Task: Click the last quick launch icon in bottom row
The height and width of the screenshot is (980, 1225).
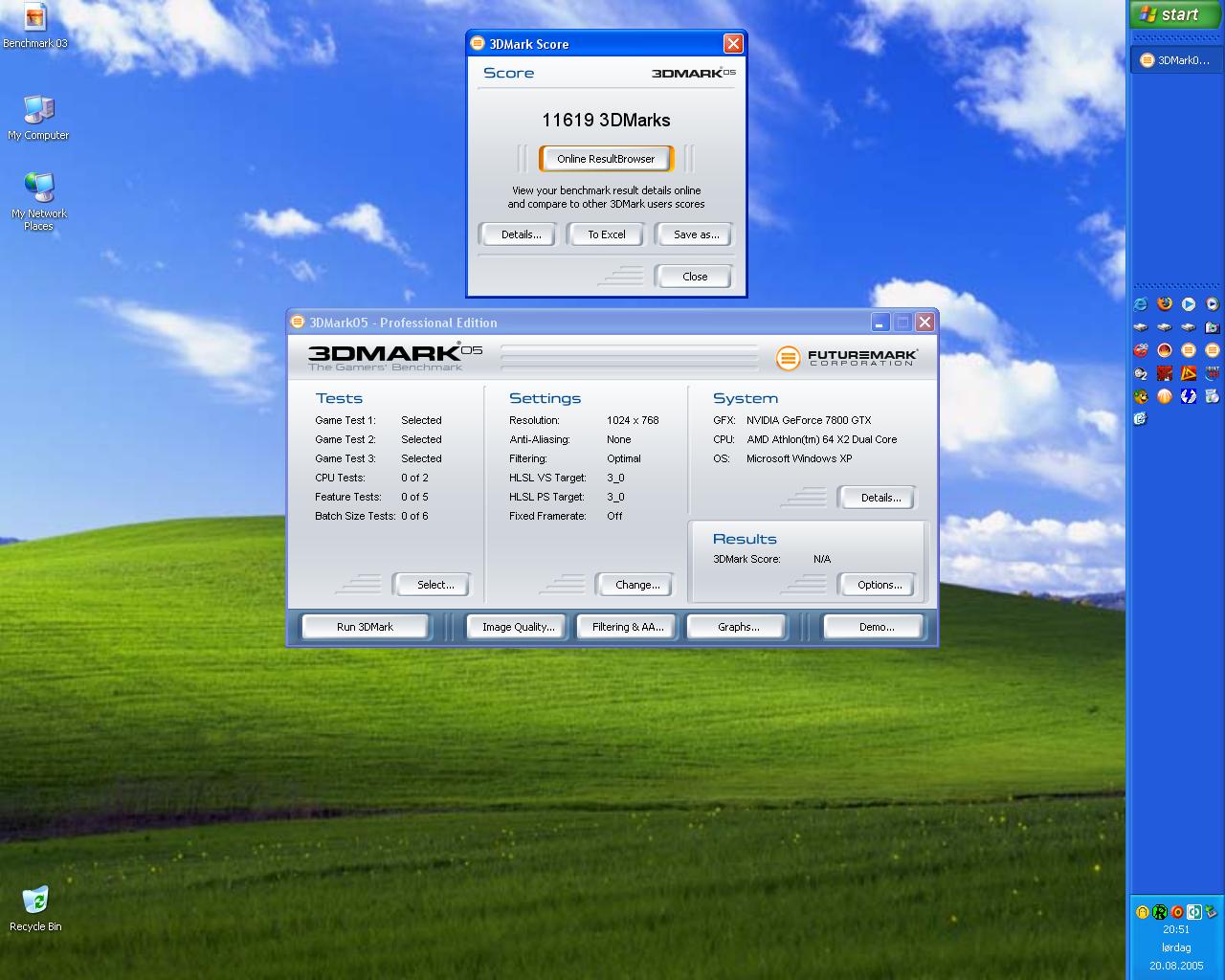Action: [x=1141, y=419]
